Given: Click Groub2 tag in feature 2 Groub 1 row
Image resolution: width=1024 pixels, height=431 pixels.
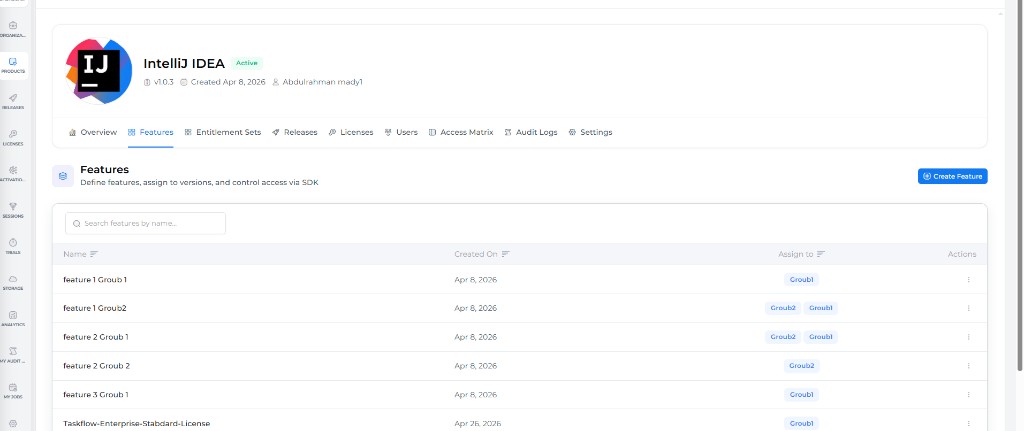Looking at the screenshot, I should [782, 337].
